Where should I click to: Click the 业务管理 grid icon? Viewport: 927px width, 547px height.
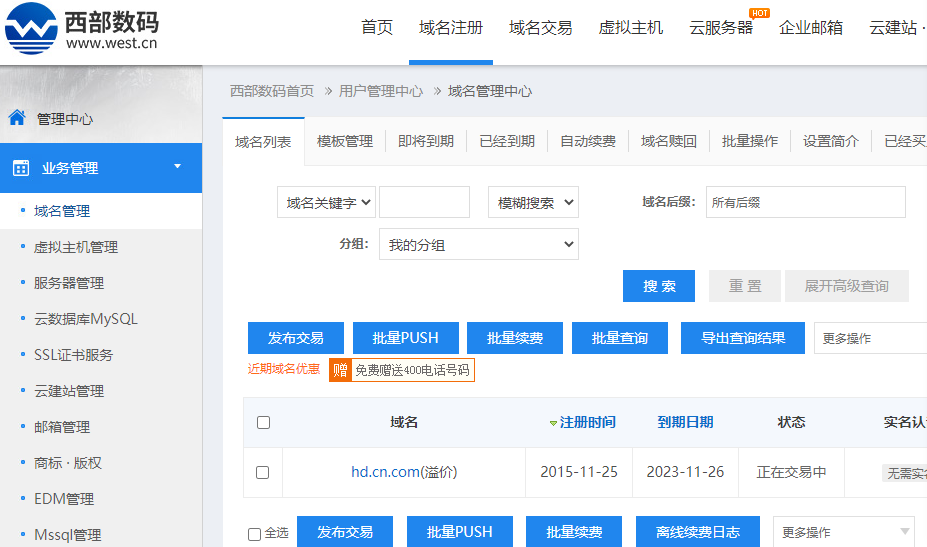tap(21, 168)
